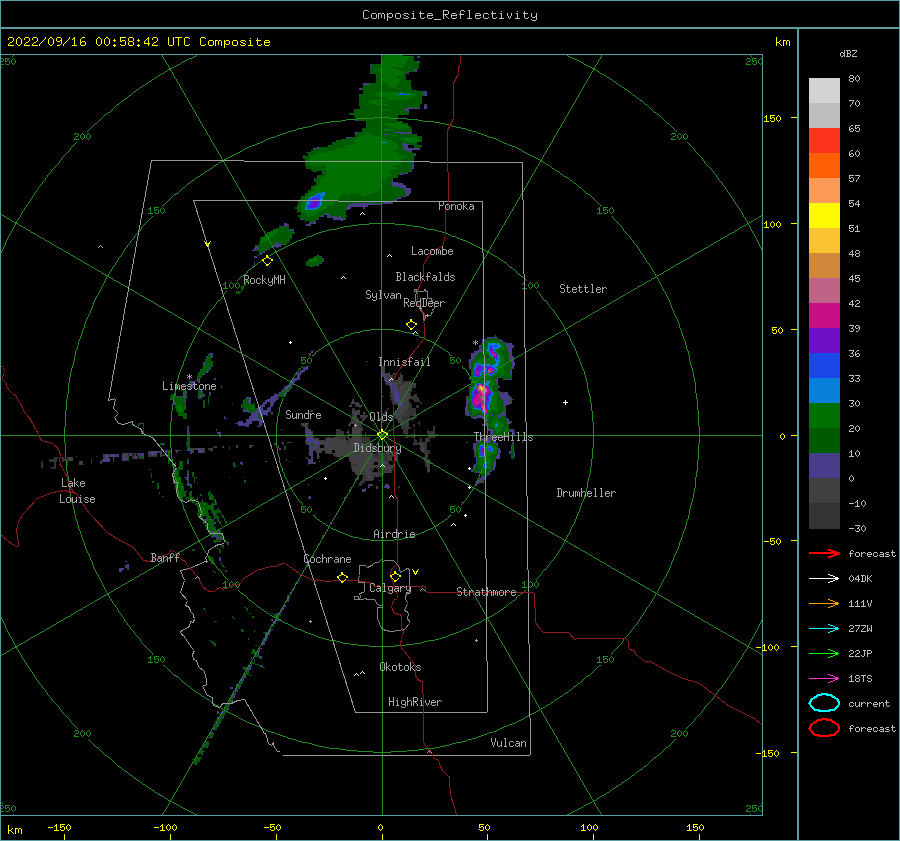
Task: Click the Okotoks town label
Action: (400, 667)
